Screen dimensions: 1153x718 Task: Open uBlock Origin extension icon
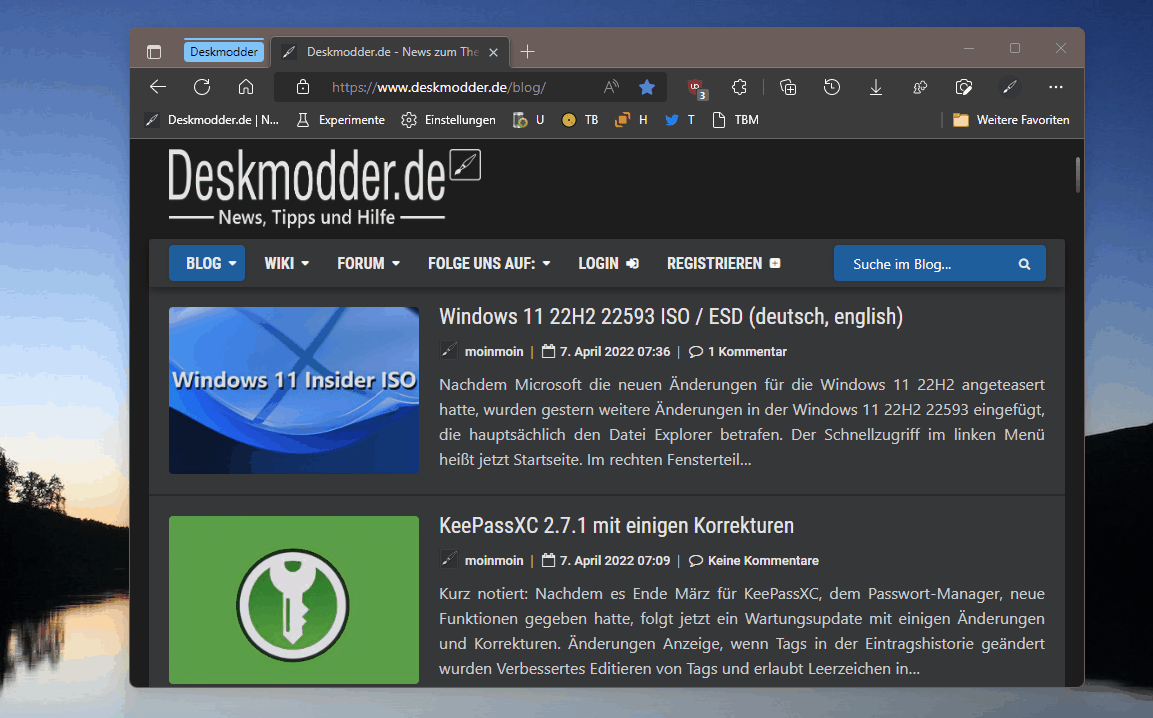[x=696, y=88]
